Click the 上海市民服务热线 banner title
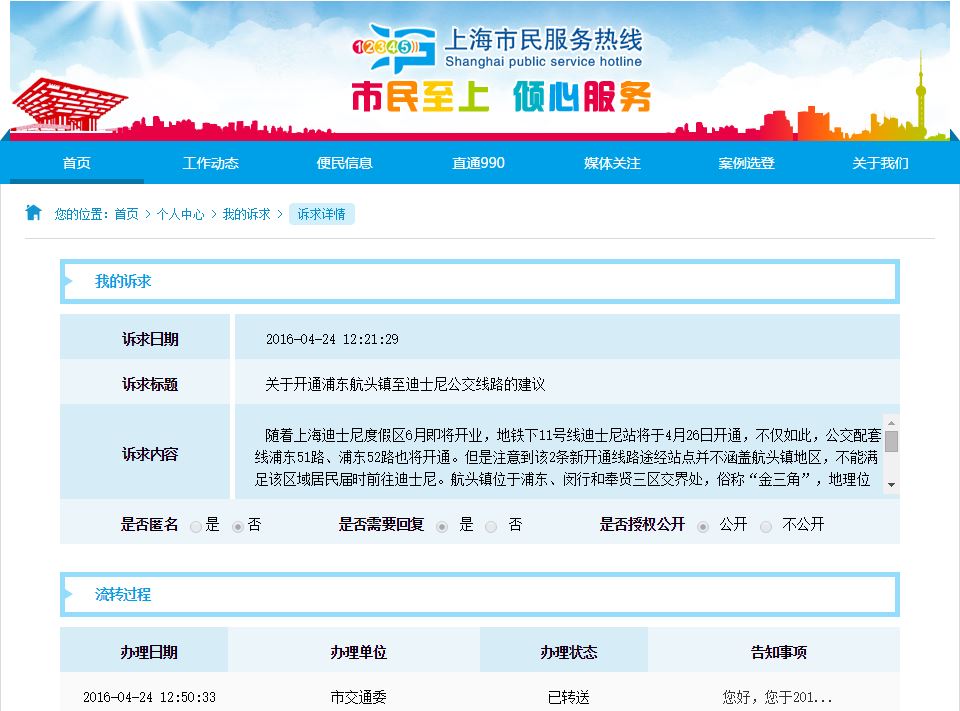Image resolution: width=960 pixels, height=711 pixels. [x=544, y=40]
